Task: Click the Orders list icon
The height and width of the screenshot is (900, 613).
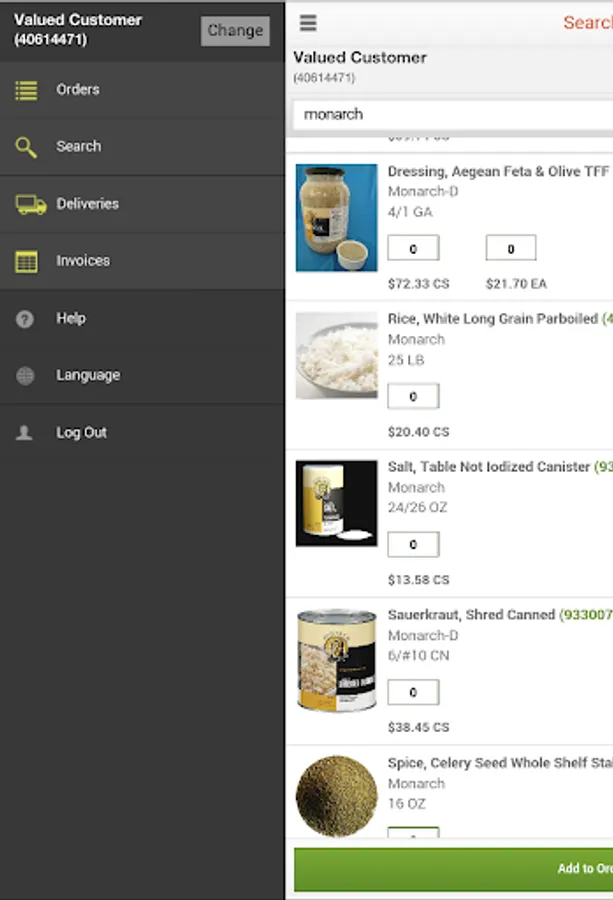Action: click(x=26, y=90)
